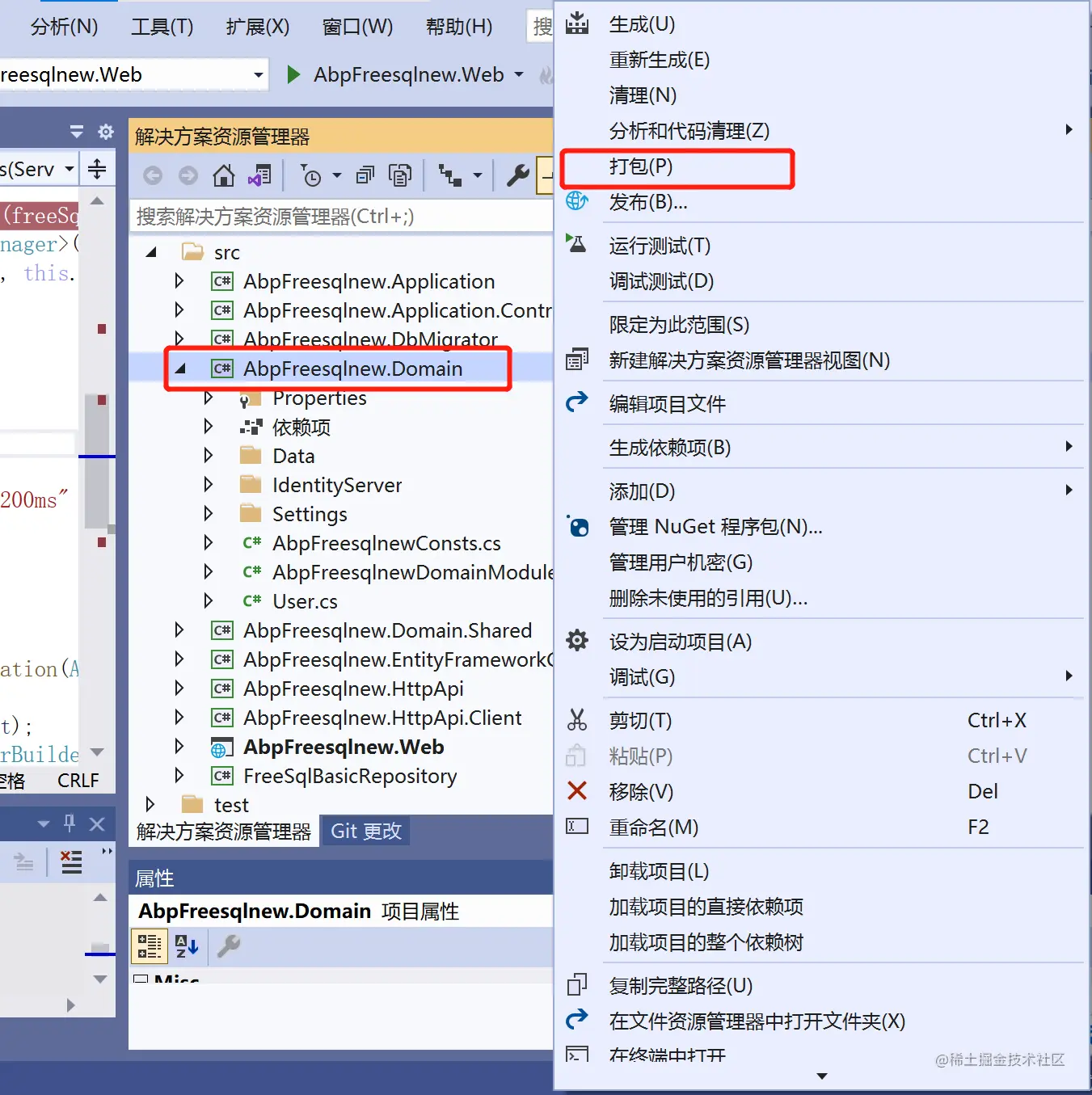Open the 帮助(H) menu
Screen dimensions: 1092x1095
(459, 27)
